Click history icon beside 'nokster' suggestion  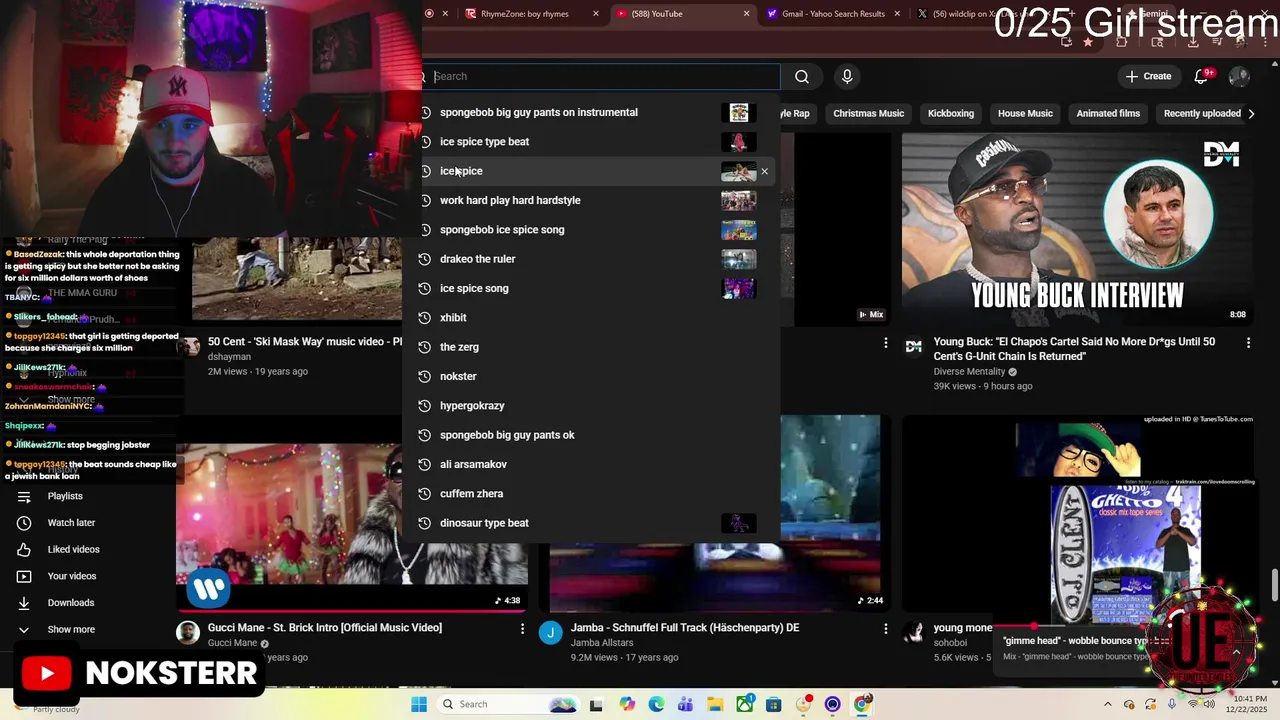click(x=425, y=376)
